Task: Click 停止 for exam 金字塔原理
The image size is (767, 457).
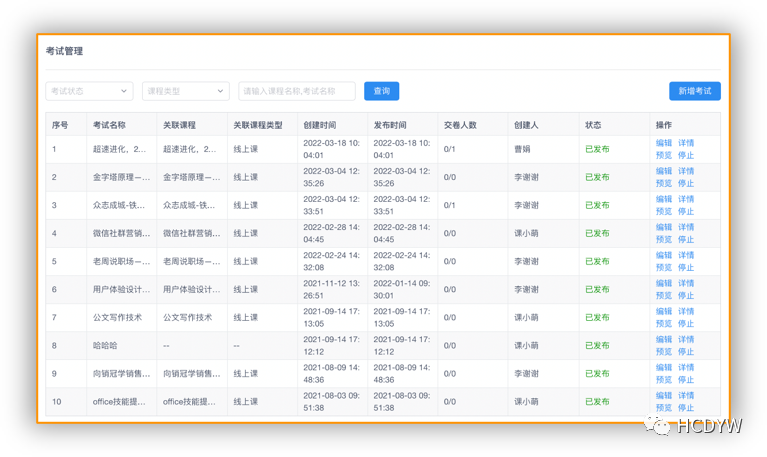Action: click(686, 183)
